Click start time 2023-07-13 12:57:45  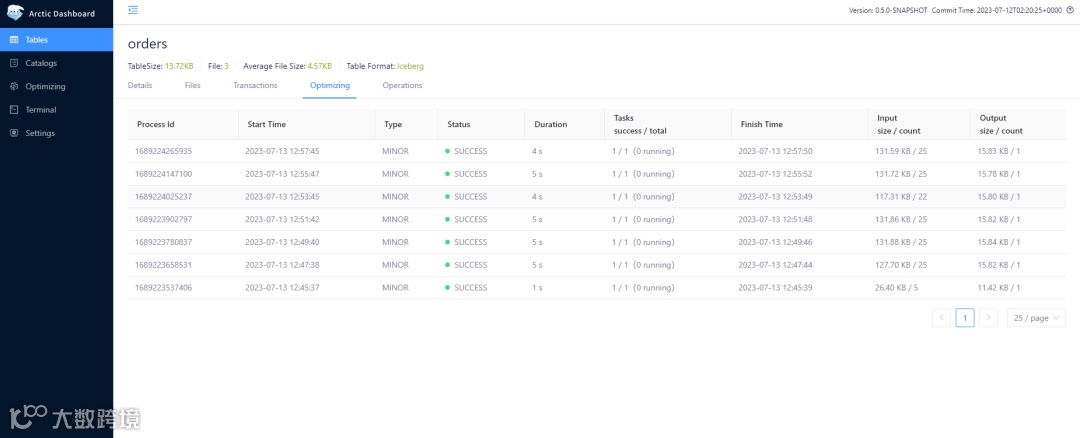[x=282, y=151]
